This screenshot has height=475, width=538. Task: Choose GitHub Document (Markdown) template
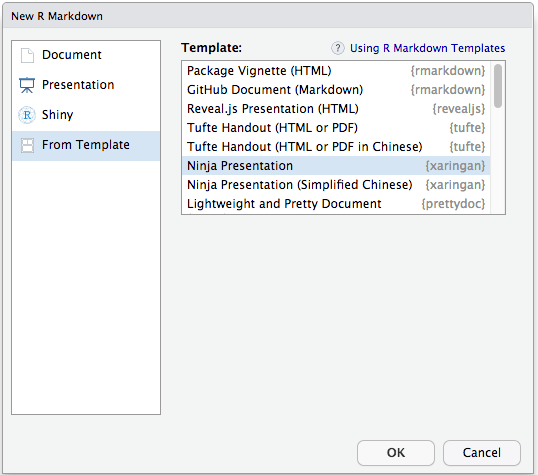[336, 90]
